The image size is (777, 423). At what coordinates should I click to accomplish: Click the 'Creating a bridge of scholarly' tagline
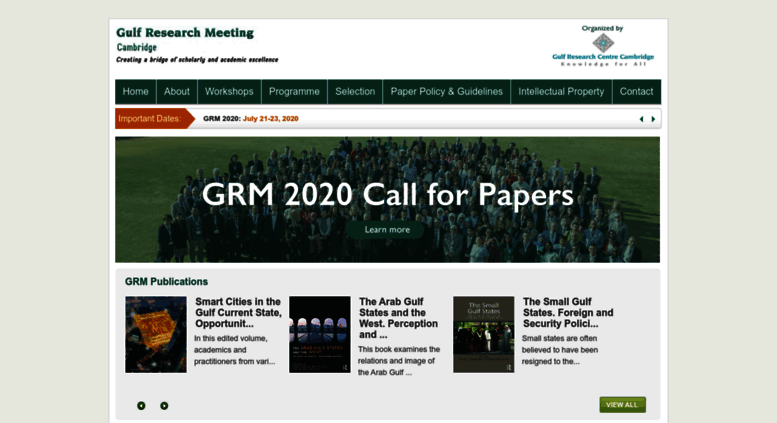[197, 60]
